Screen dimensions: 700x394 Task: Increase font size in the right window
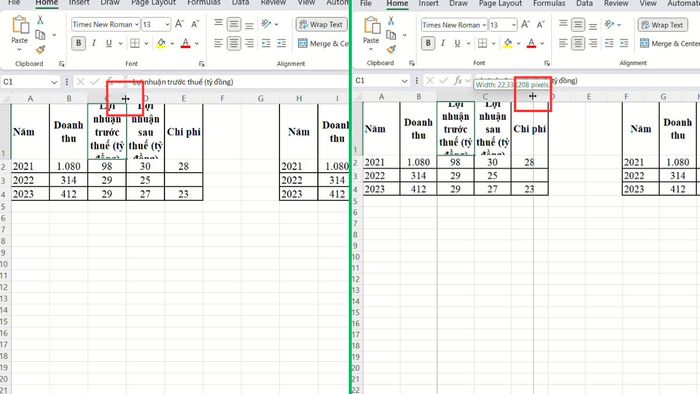[525, 25]
